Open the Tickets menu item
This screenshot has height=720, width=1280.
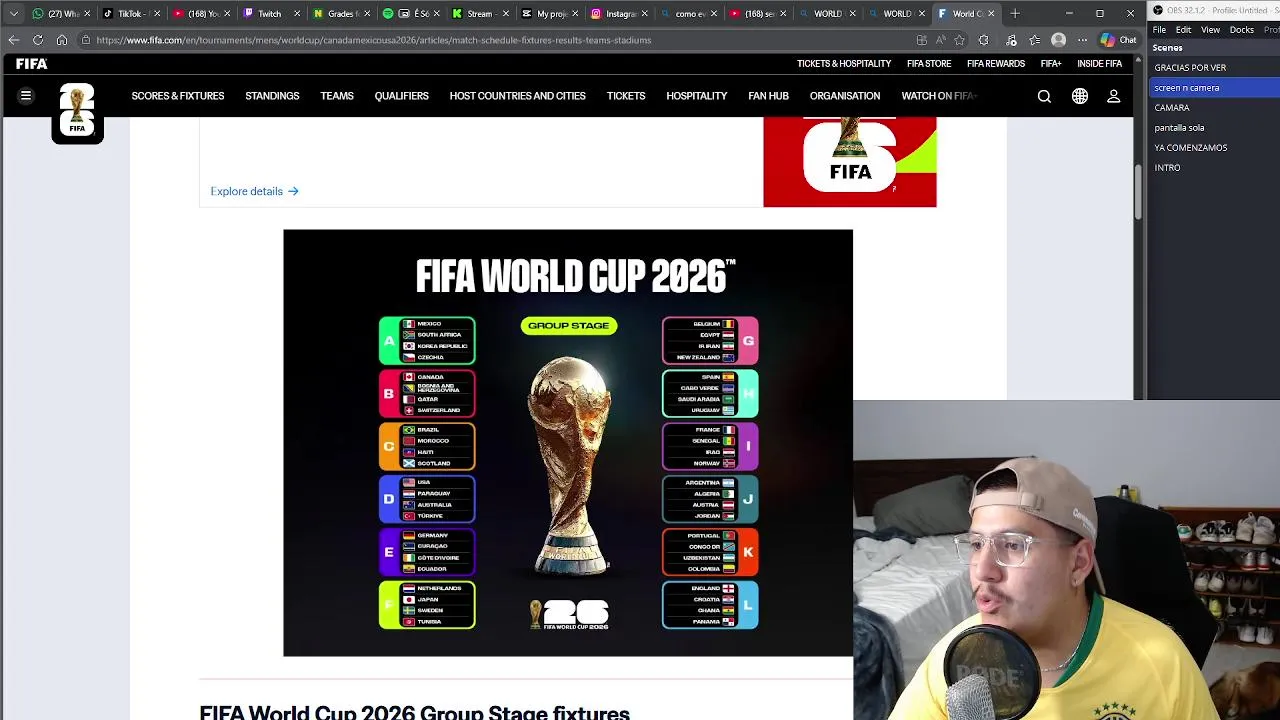pyautogui.click(x=626, y=96)
